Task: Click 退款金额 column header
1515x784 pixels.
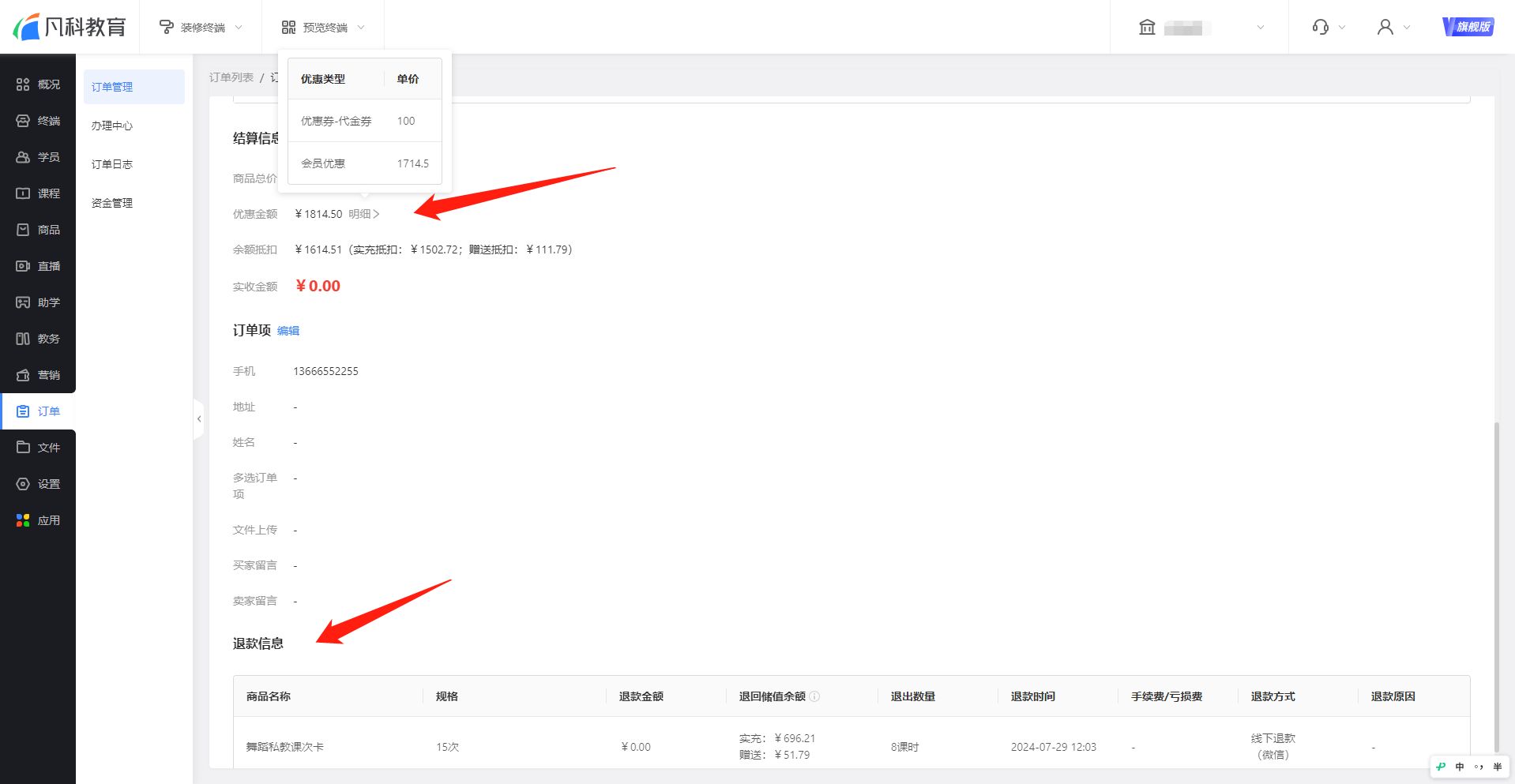Action: tap(641, 696)
